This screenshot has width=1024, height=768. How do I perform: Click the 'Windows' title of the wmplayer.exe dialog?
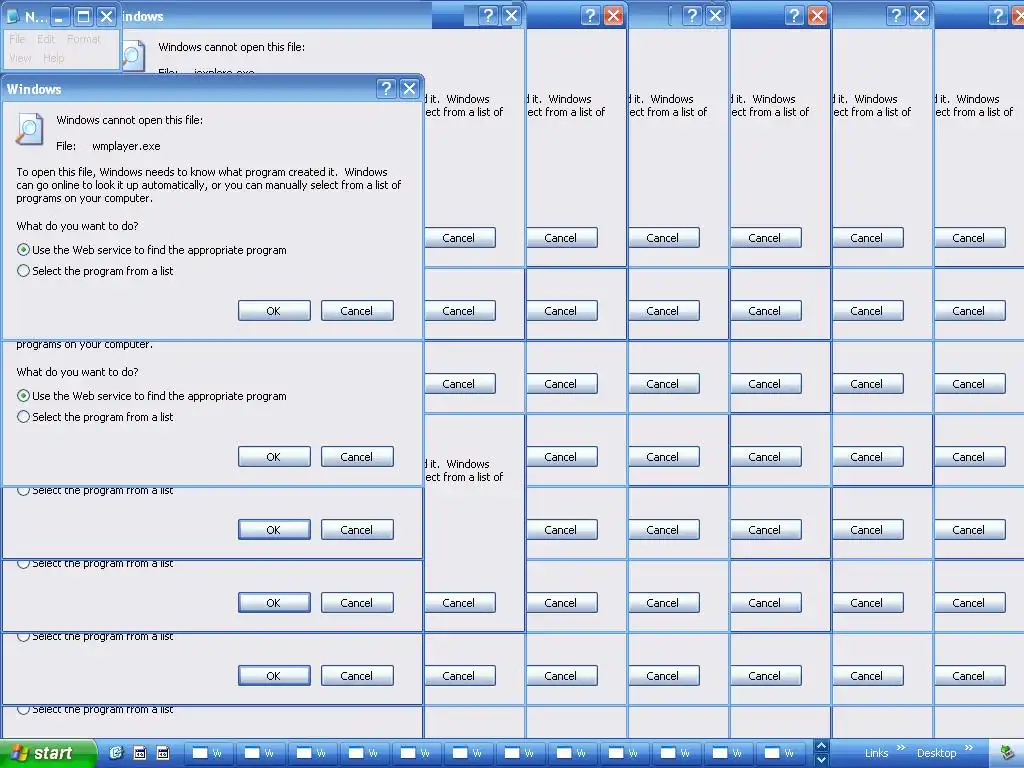point(34,89)
